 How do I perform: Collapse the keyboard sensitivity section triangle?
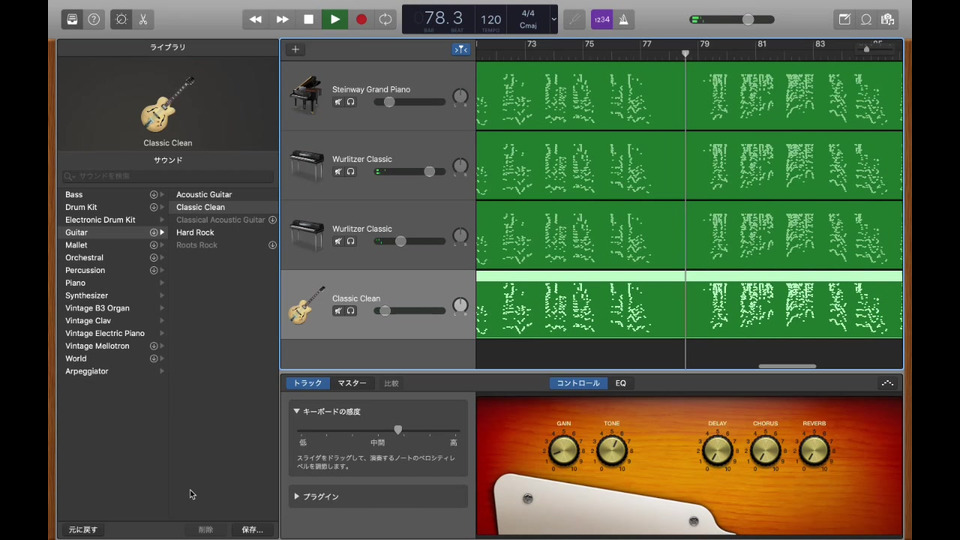296,411
